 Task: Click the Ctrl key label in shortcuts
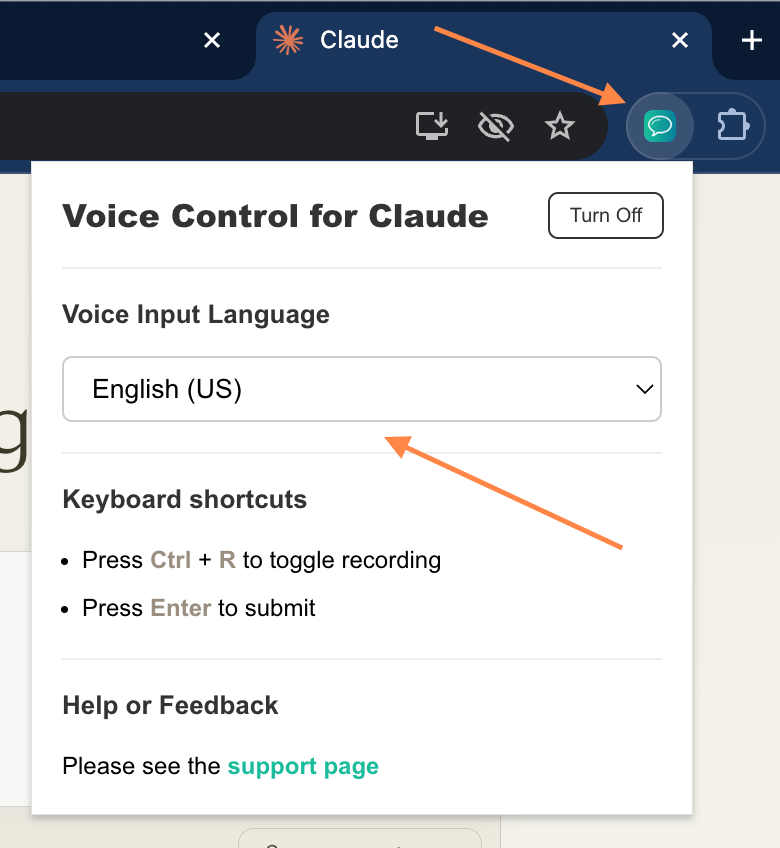click(170, 560)
